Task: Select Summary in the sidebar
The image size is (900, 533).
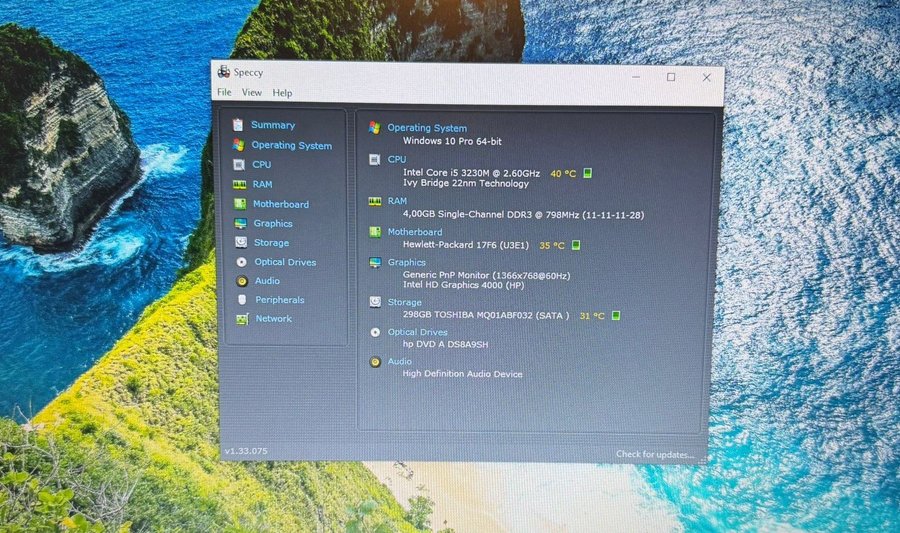Action: pyautogui.click(x=273, y=125)
